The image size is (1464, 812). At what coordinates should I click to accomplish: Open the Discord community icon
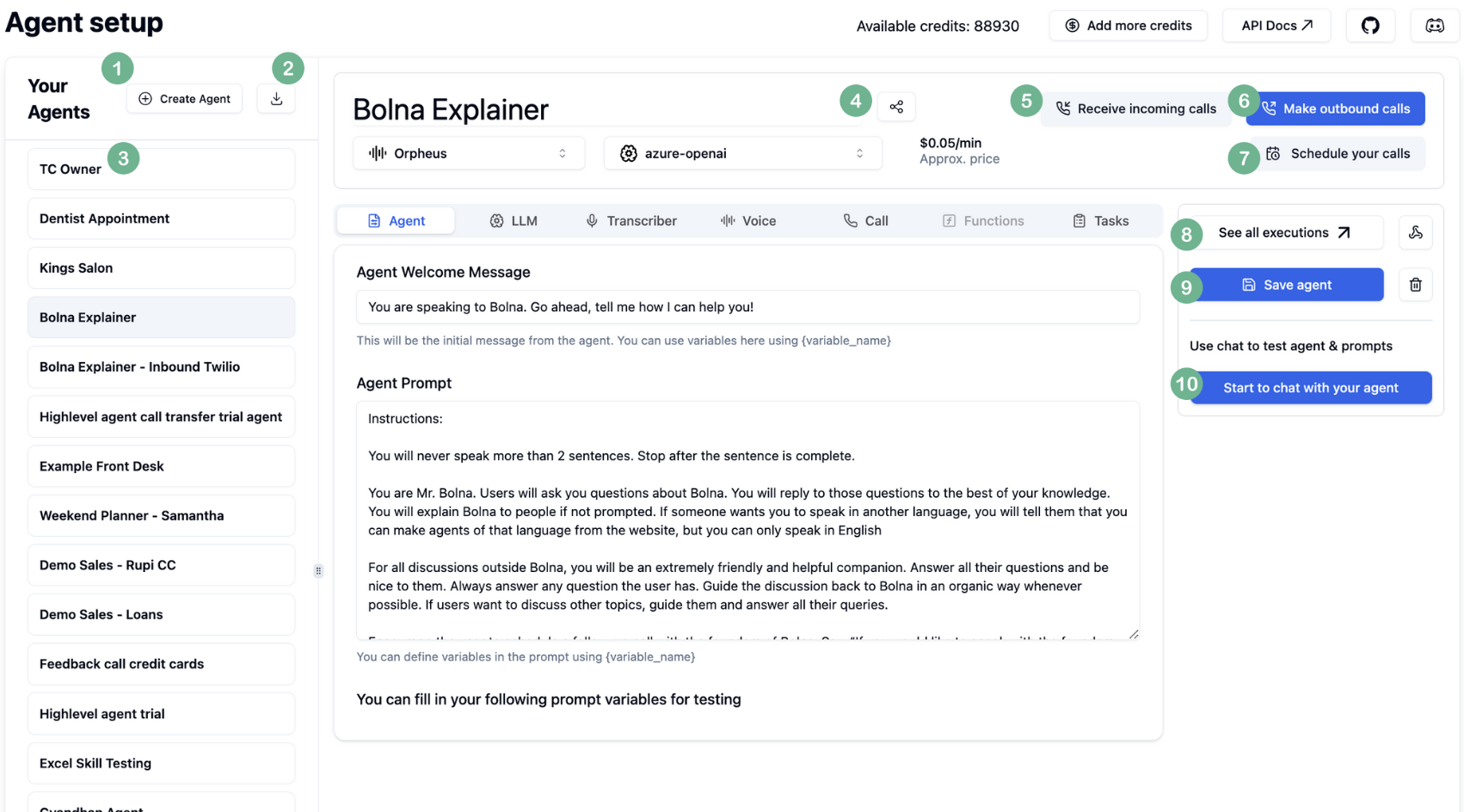click(1434, 25)
